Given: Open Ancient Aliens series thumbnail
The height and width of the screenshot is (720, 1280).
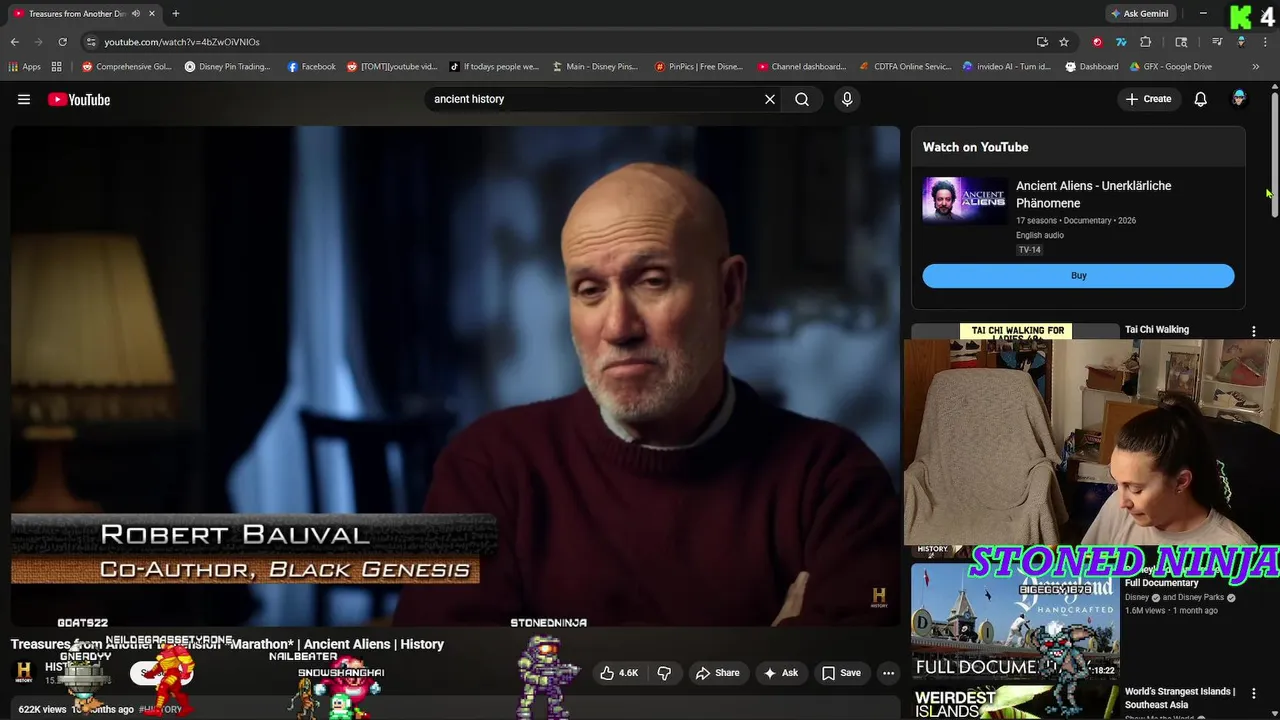Looking at the screenshot, I should point(965,201).
